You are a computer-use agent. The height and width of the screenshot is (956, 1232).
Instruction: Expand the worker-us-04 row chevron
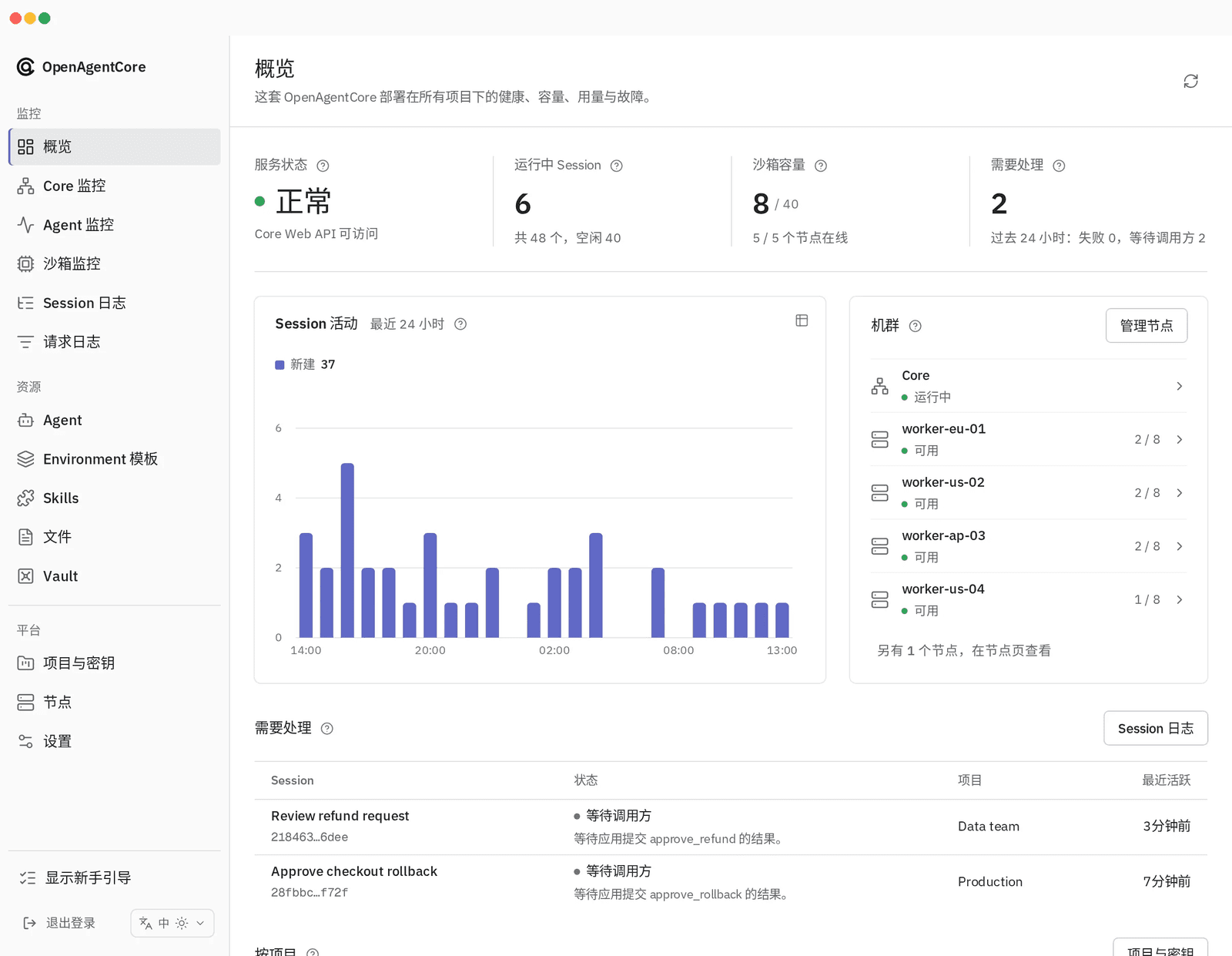pos(1179,599)
